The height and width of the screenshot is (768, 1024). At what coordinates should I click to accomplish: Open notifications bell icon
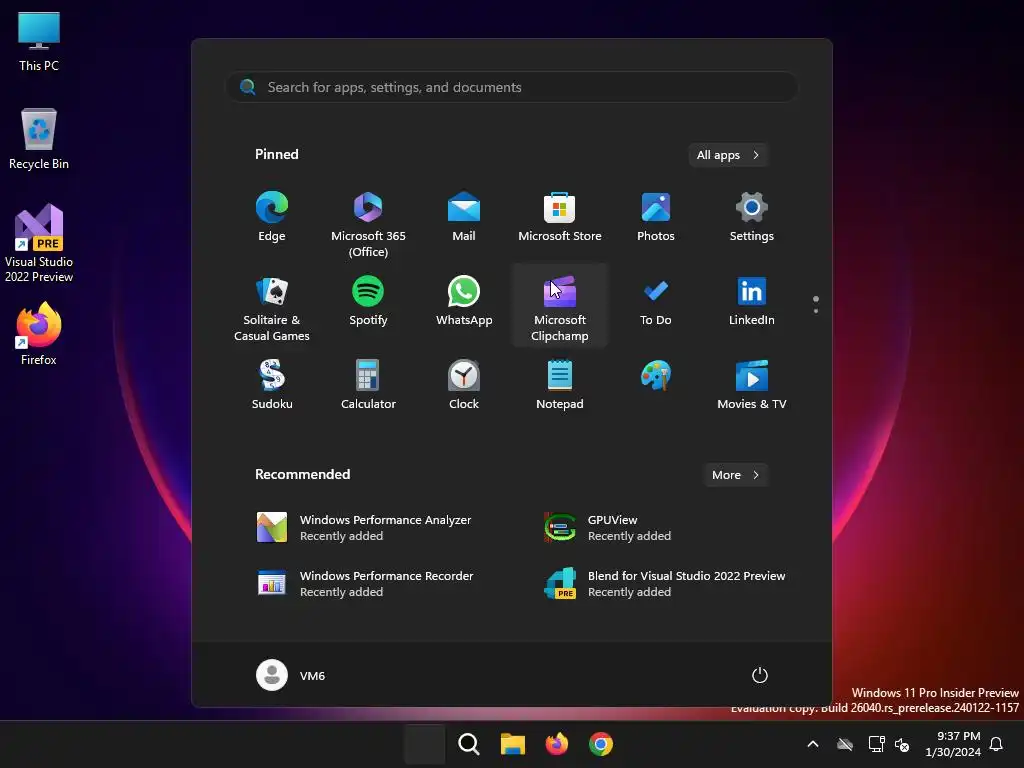coord(997,744)
